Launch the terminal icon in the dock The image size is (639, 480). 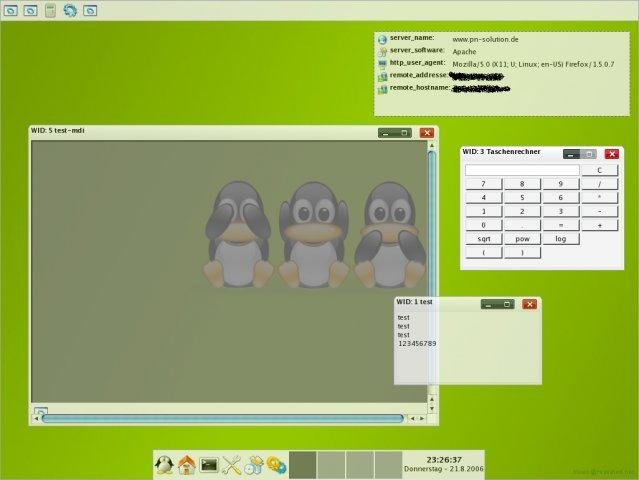click(x=209, y=465)
